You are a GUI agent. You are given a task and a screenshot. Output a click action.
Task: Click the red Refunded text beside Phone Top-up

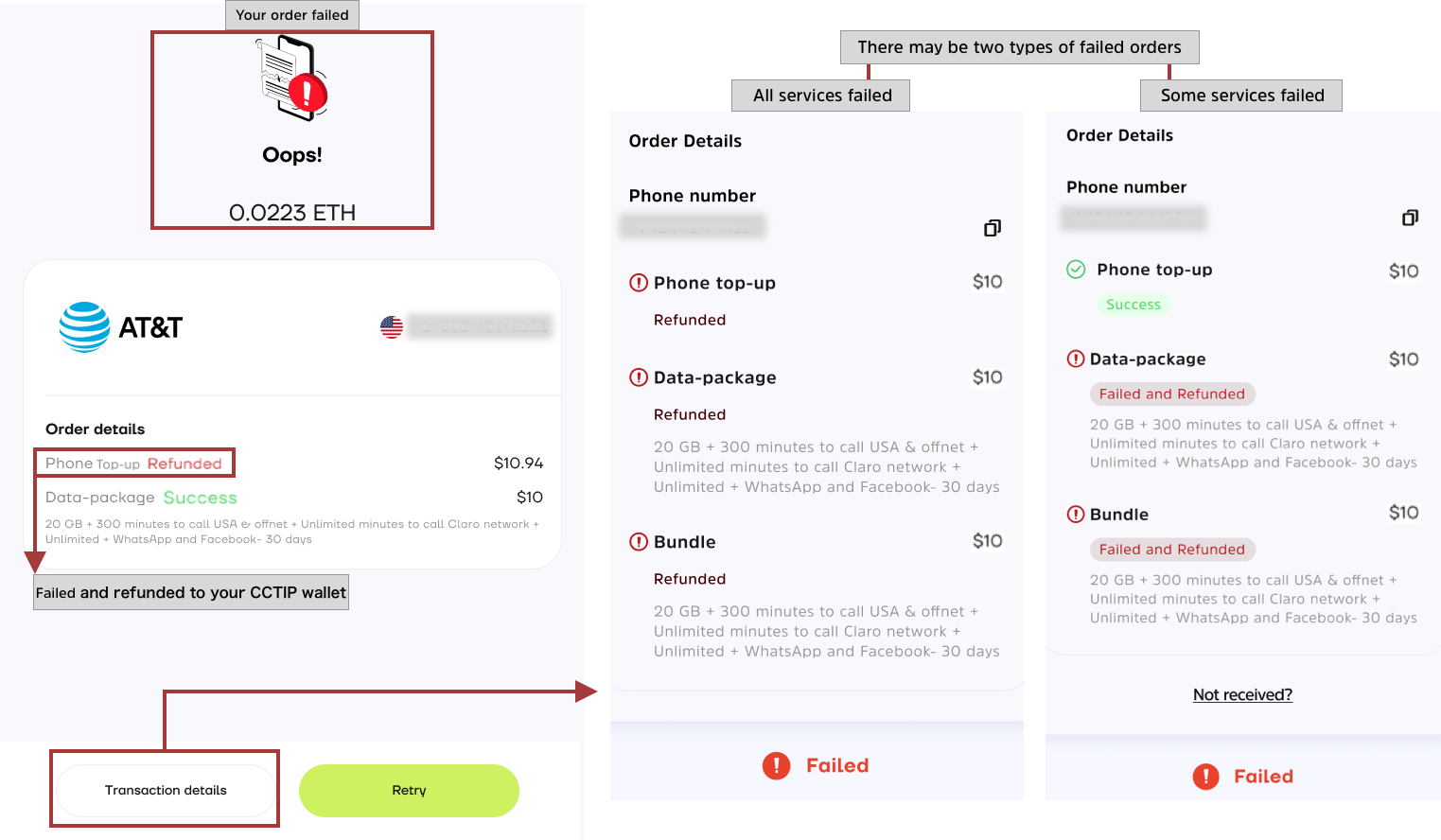coord(185,464)
